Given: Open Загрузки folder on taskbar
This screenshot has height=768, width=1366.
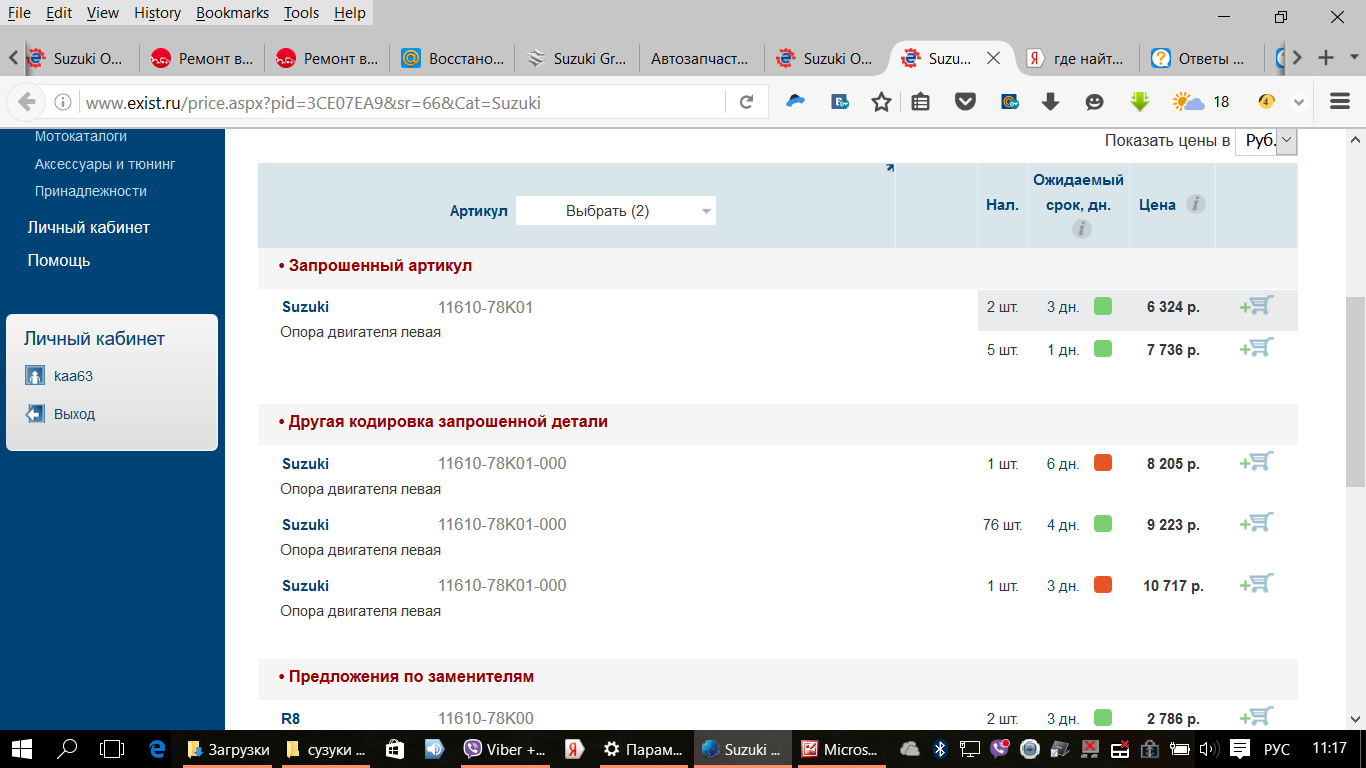Looking at the screenshot, I should click(x=229, y=749).
